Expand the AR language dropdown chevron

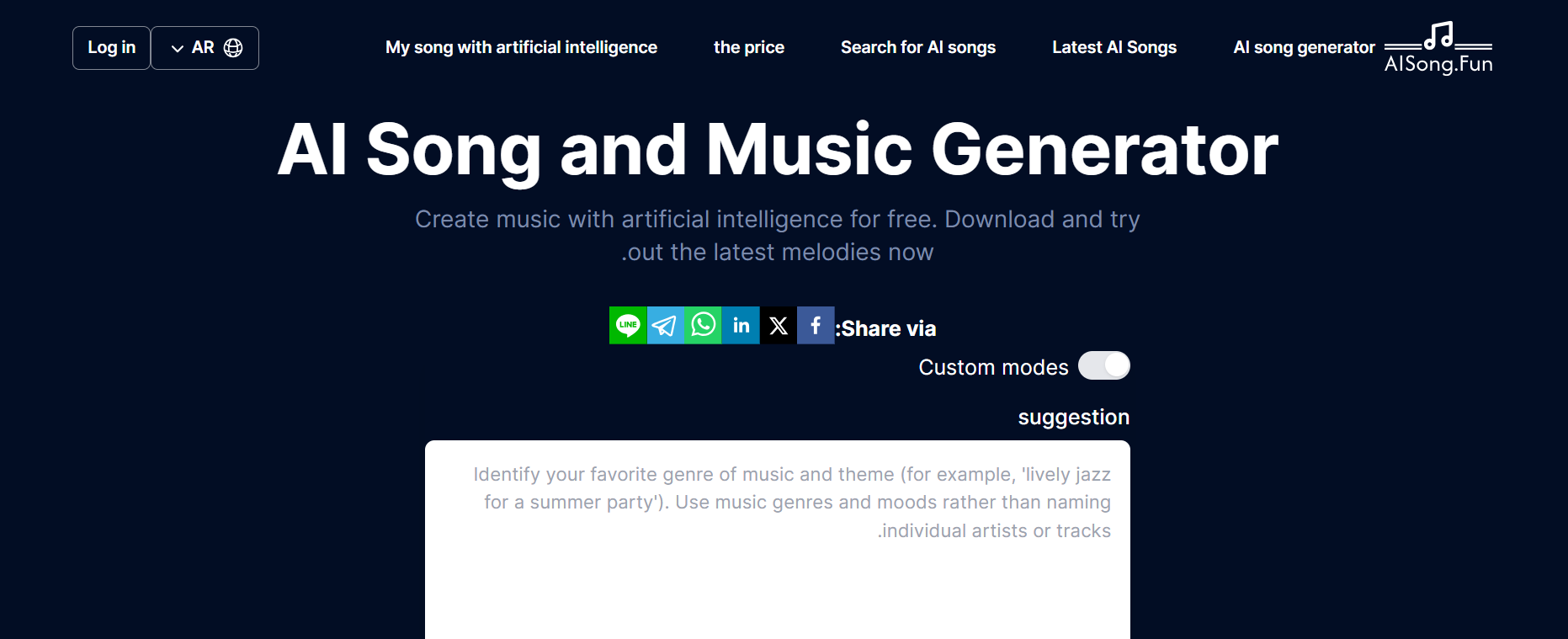(178, 49)
